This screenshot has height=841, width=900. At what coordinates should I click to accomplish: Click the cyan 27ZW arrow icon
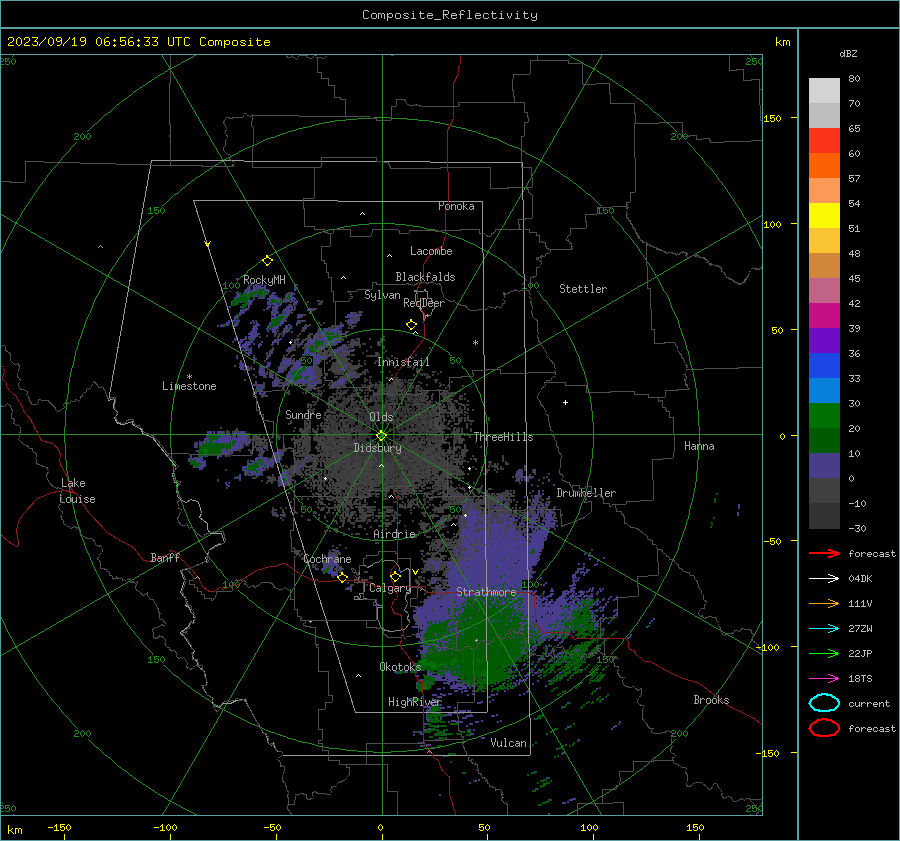click(824, 629)
